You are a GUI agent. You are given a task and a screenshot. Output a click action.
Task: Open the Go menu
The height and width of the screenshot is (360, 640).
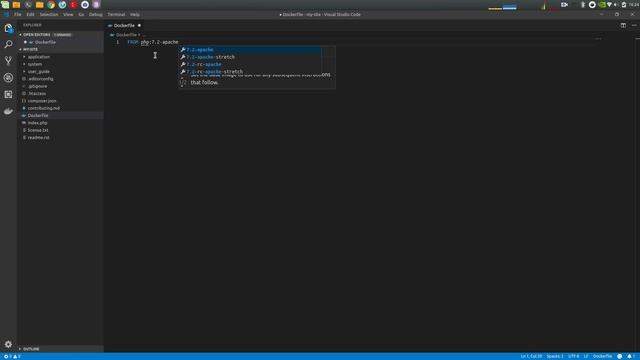pyautogui.click(x=81, y=14)
